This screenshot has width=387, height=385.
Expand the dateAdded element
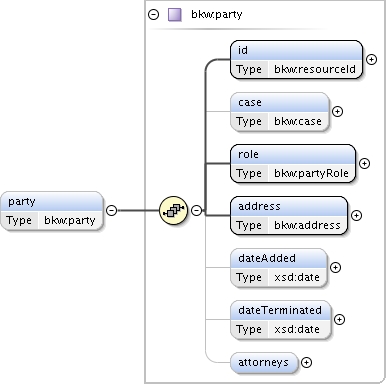pyautogui.click(x=335, y=267)
